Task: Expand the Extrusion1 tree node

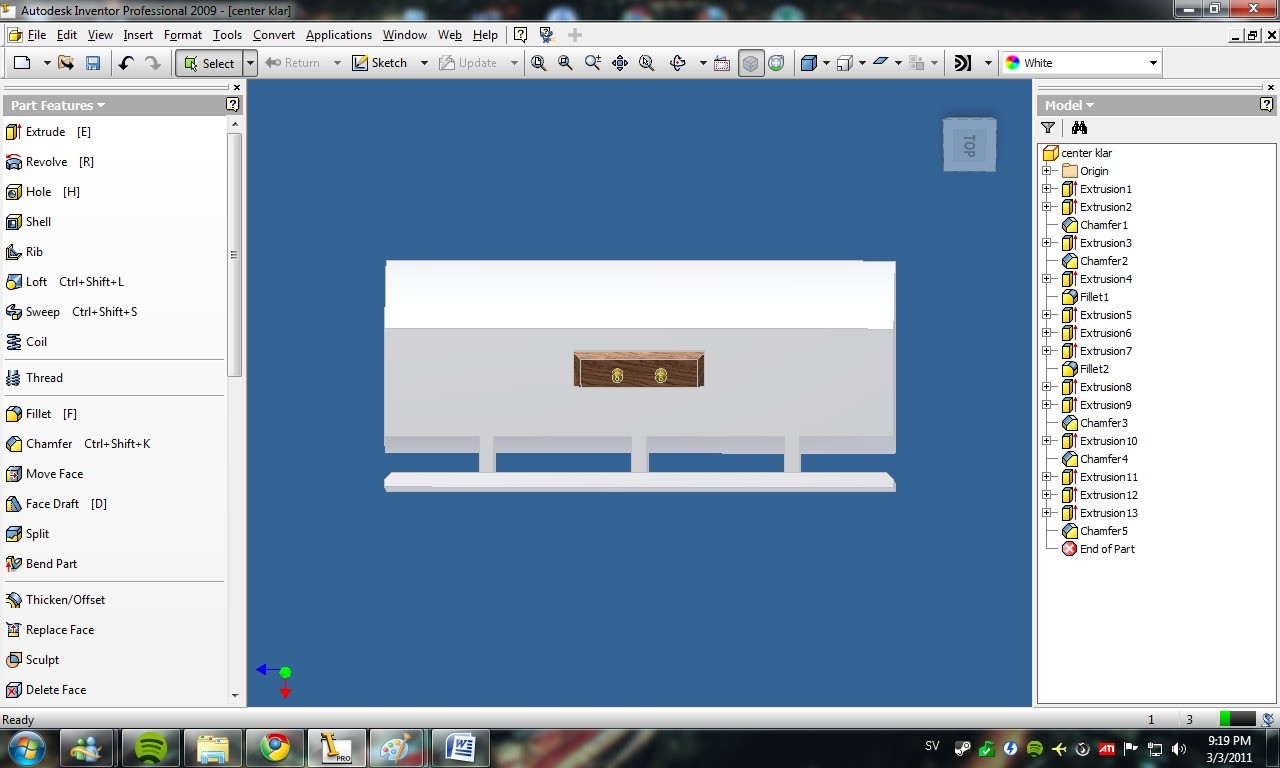Action: click(1046, 189)
